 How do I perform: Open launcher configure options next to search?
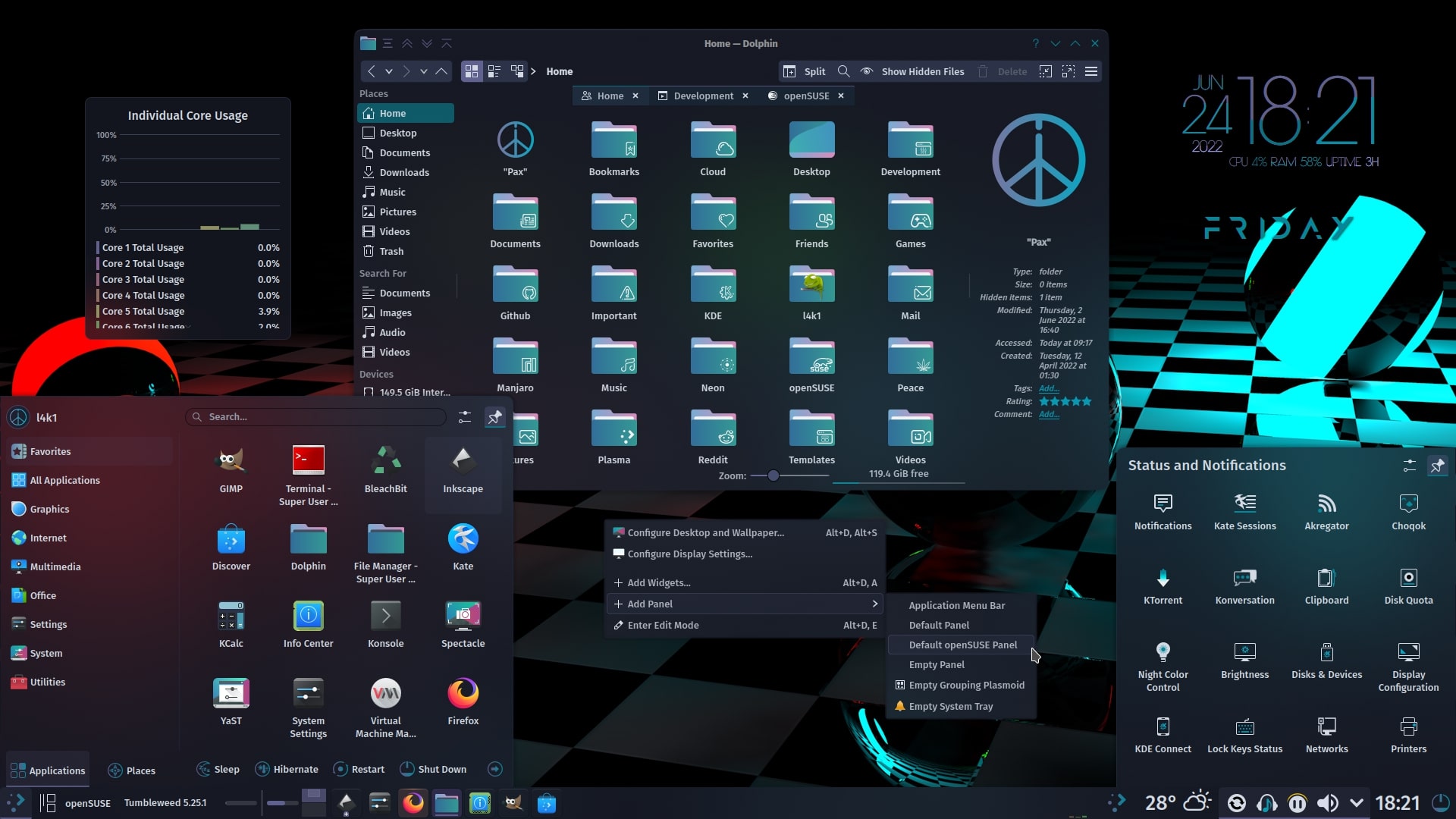(x=465, y=416)
